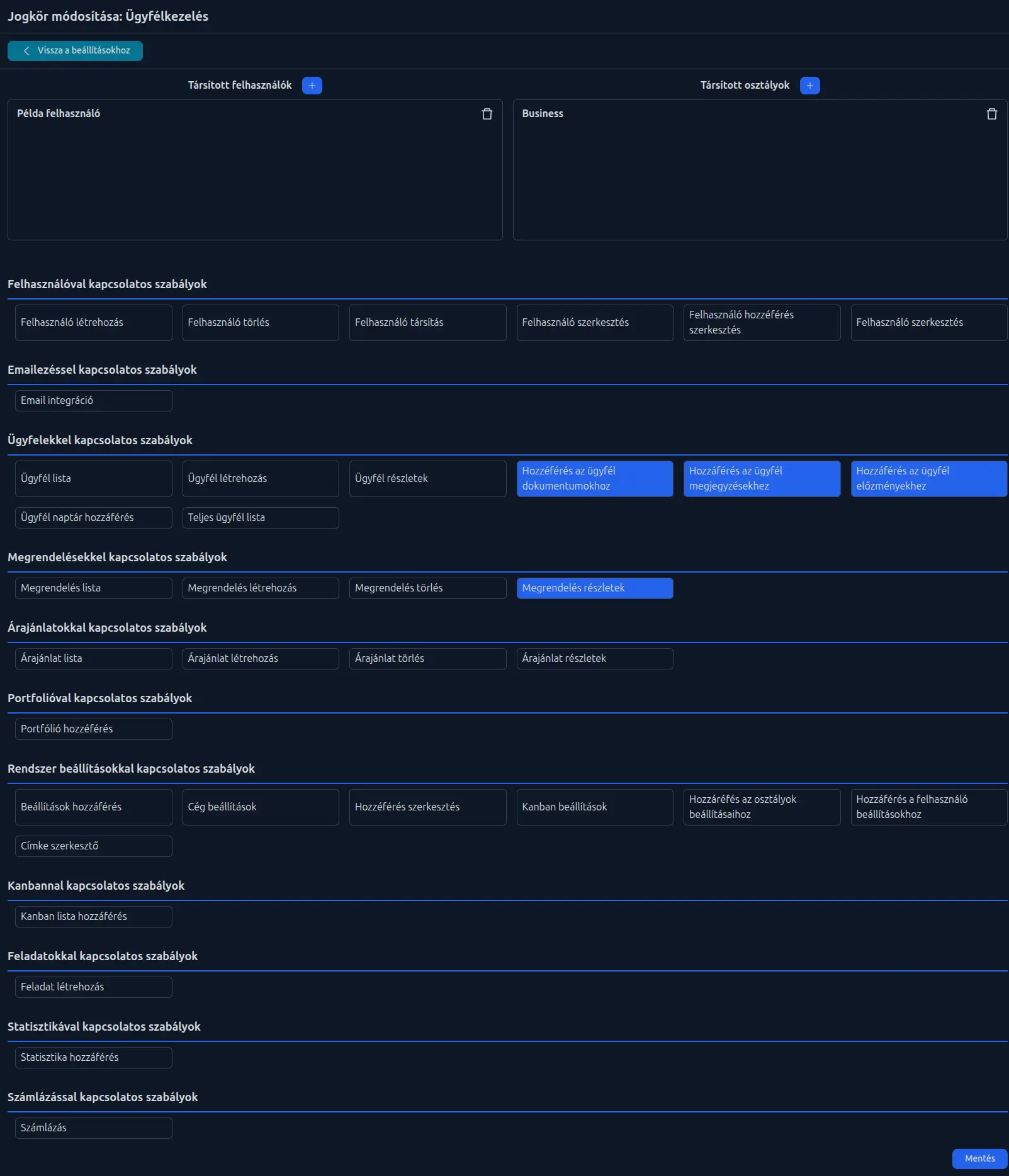Enable Felhasználó létrehozás permission

[93, 323]
